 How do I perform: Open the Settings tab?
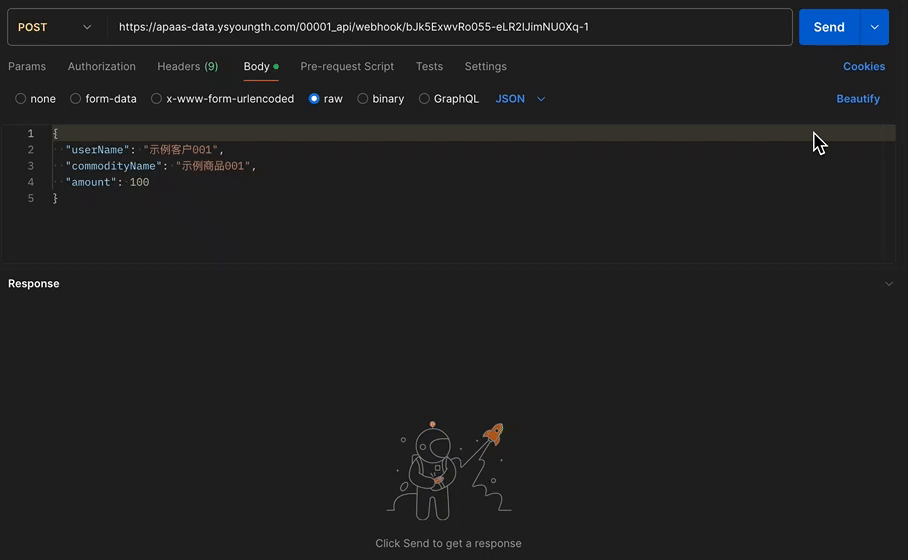point(485,67)
